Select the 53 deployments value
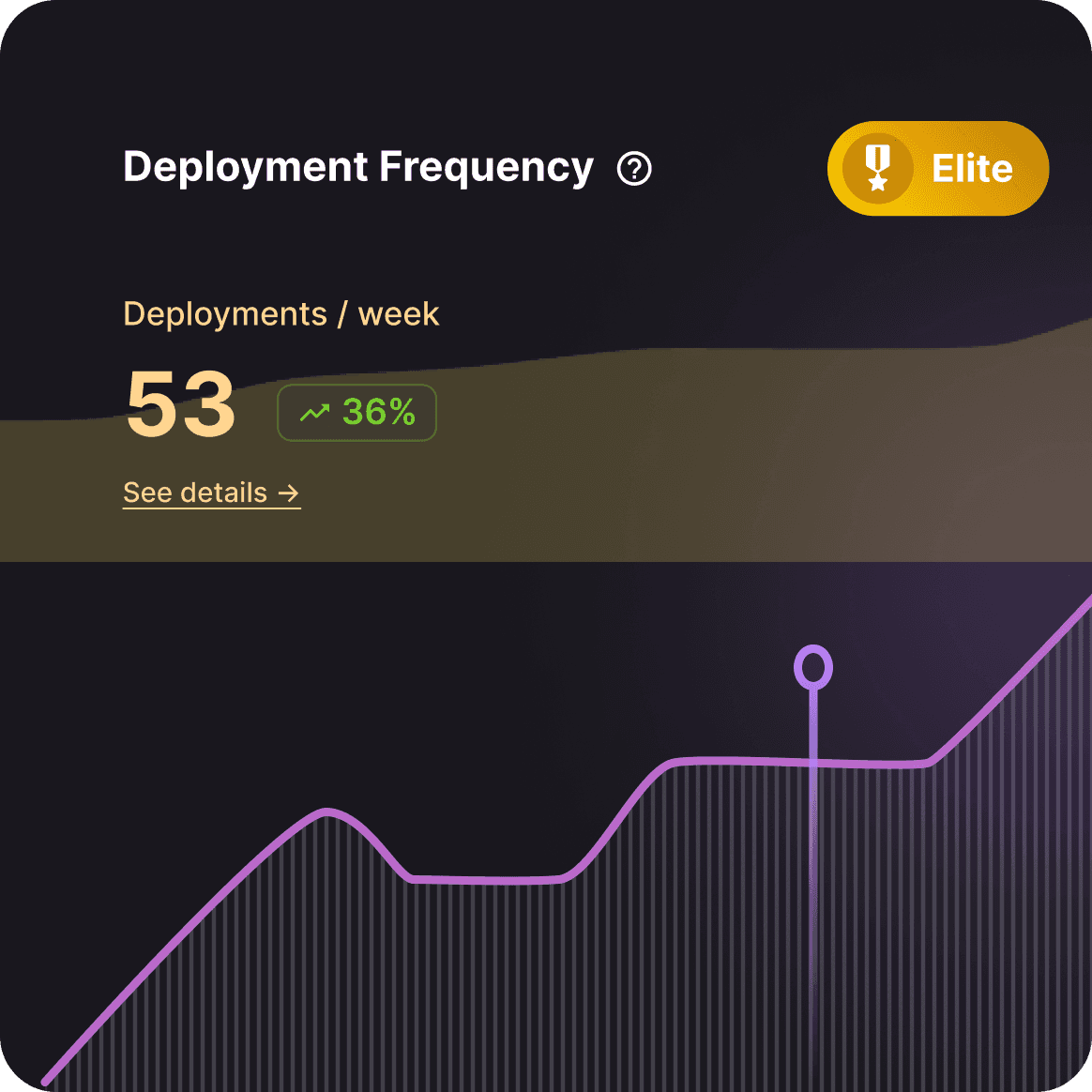The image size is (1092, 1092). pos(181,404)
